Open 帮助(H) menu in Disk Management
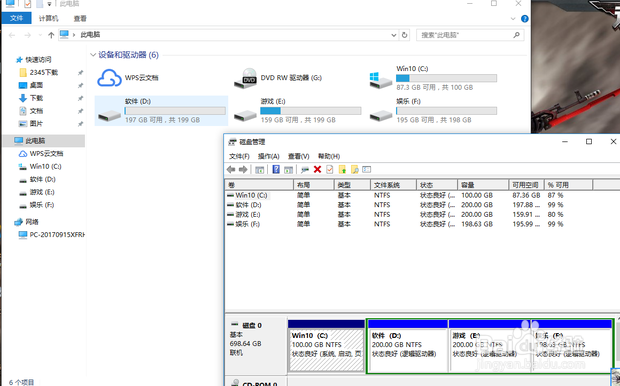The image size is (620, 386). click(x=329, y=156)
